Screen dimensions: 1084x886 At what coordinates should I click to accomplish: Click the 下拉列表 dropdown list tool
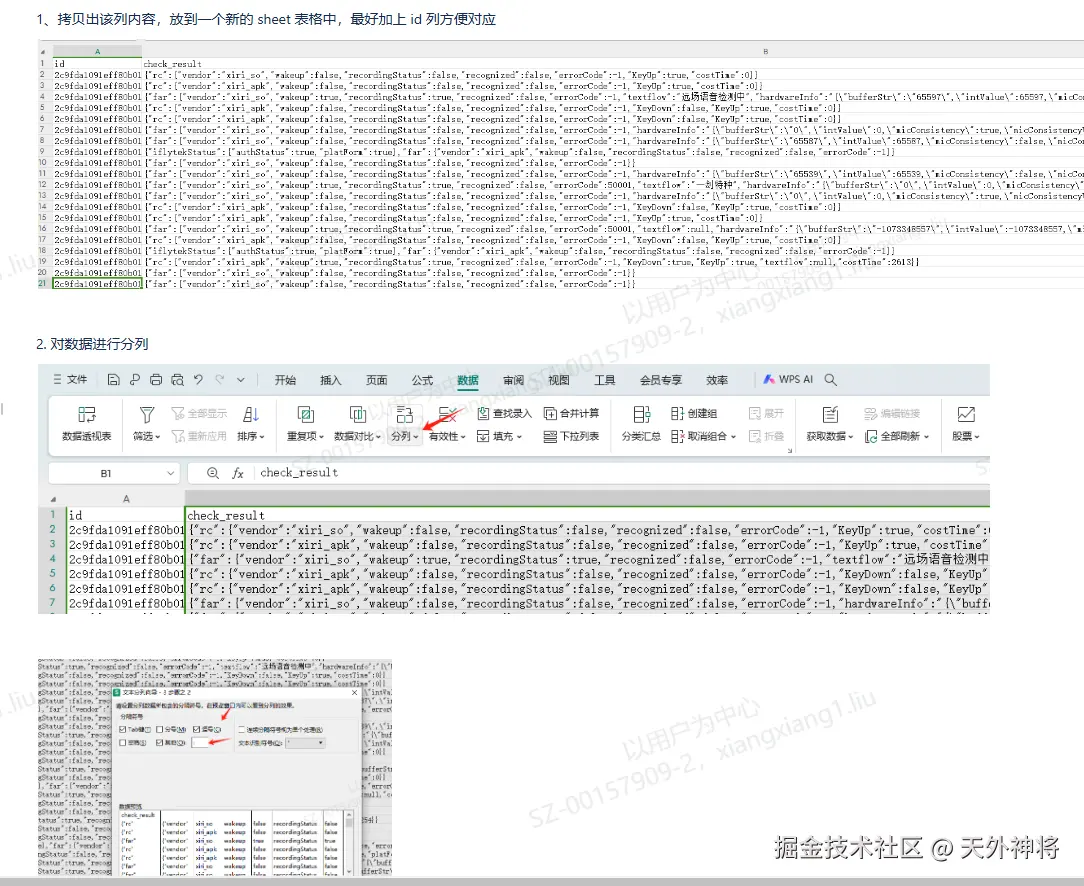point(571,436)
